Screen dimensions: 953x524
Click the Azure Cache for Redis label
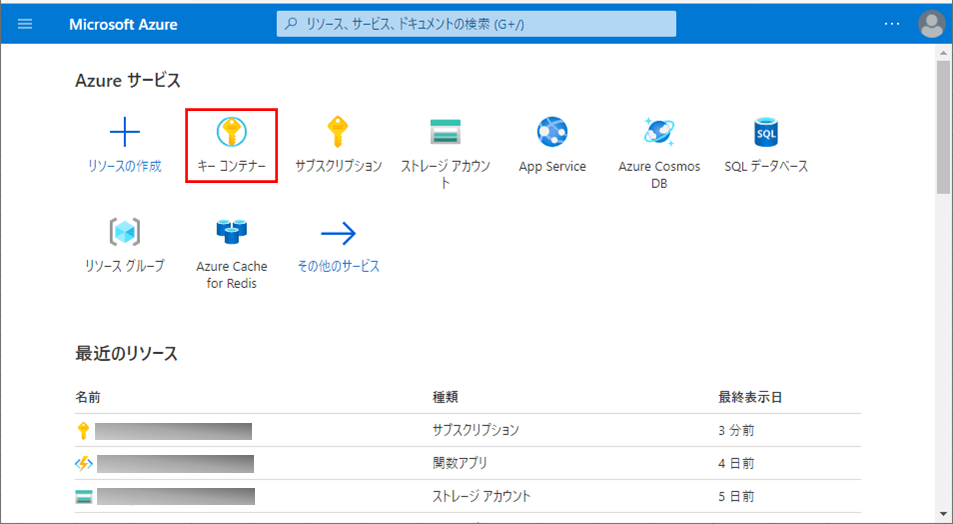pos(232,275)
